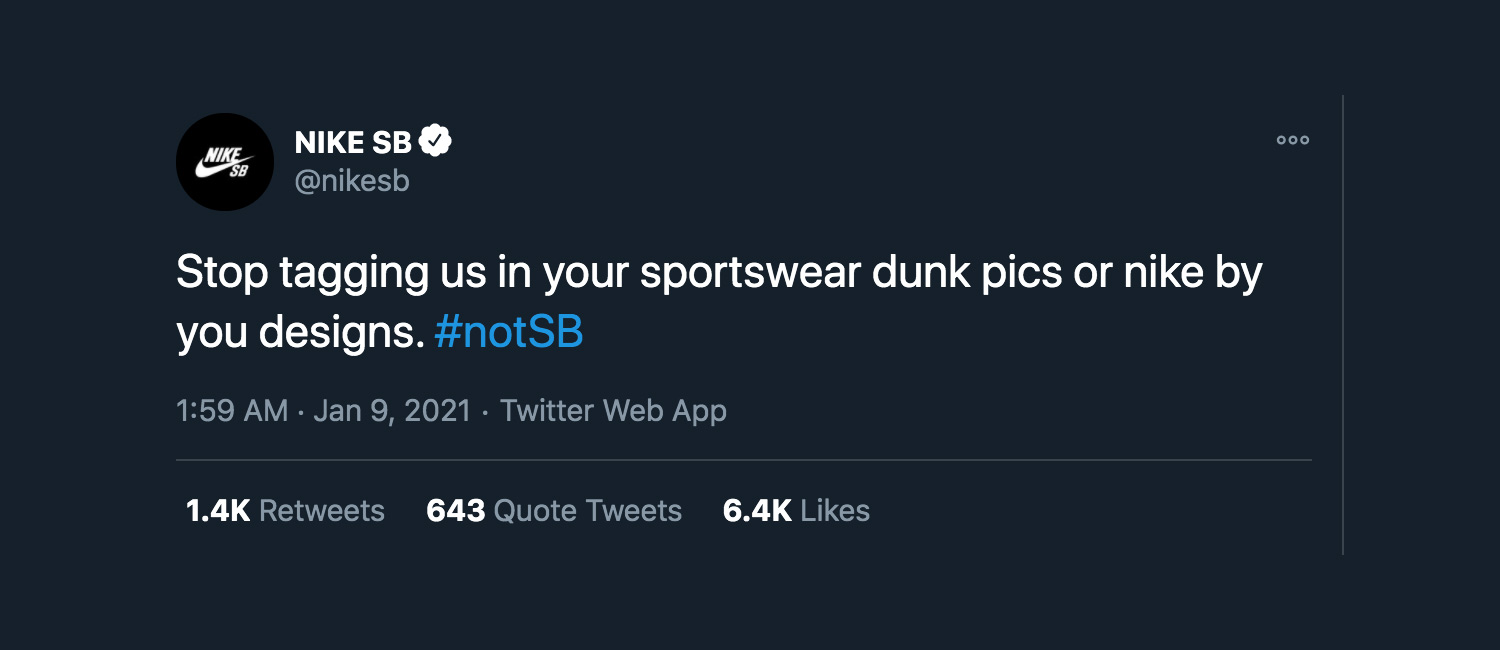The width and height of the screenshot is (1500, 650).
Task: Click the 1:59 AM timestamp
Action: 232,410
